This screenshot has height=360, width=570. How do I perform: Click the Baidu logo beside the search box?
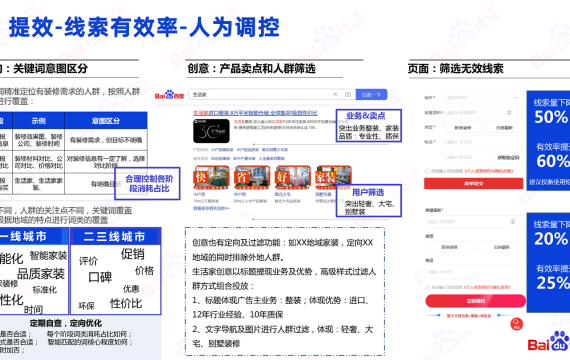(169, 95)
